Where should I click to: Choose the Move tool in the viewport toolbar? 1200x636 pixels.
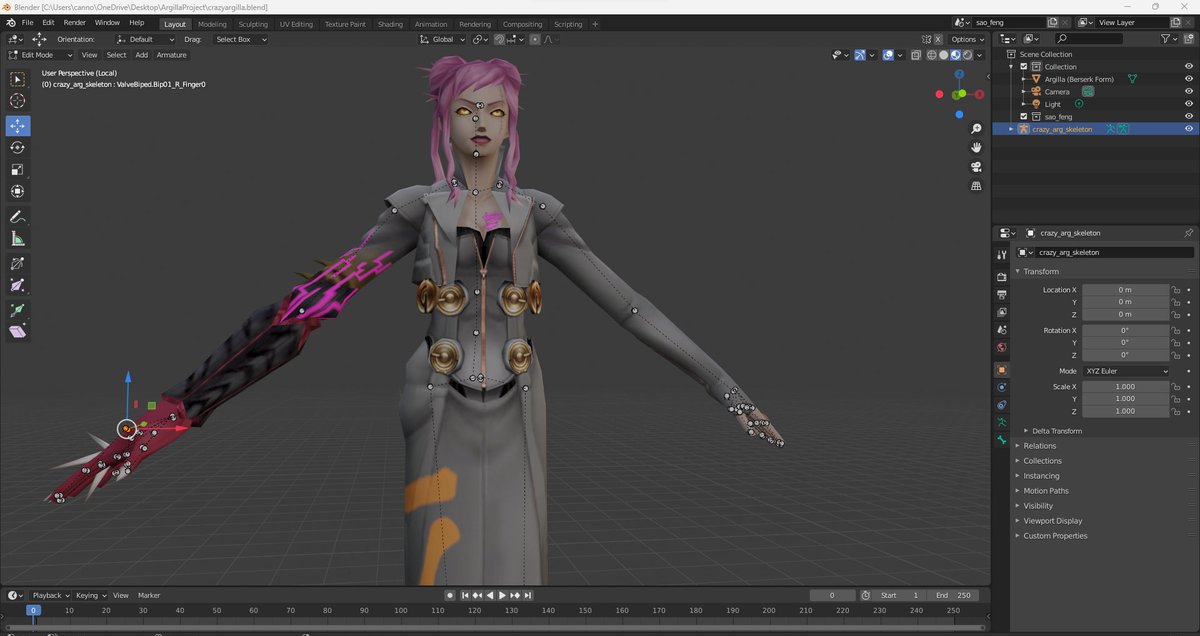point(18,125)
